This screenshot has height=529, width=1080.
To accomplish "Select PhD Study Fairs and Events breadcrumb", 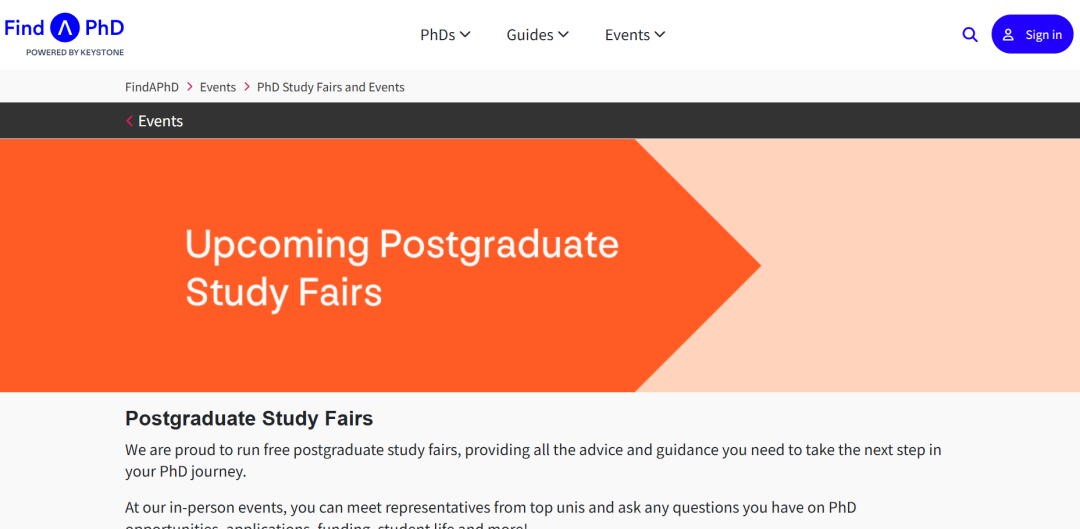I will 331,87.
